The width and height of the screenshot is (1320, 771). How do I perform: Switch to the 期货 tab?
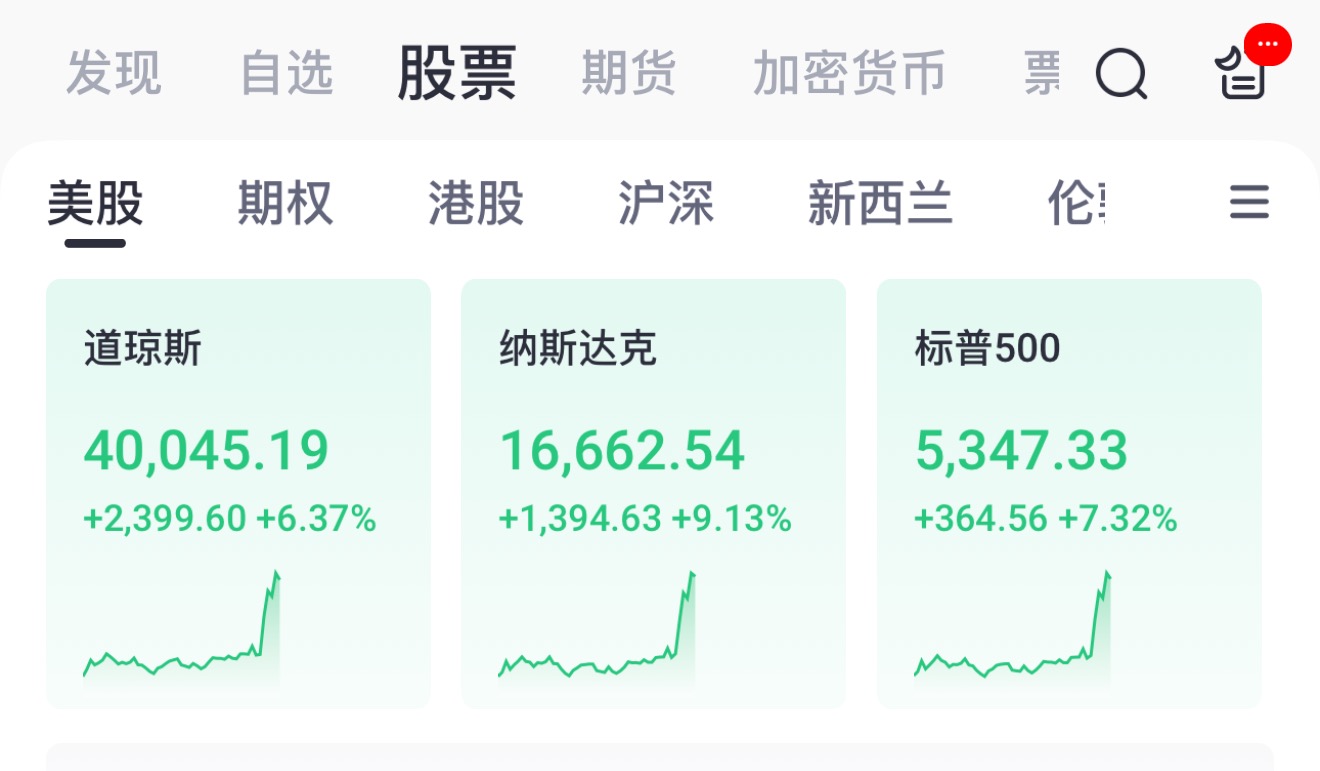tap(629, 74)
